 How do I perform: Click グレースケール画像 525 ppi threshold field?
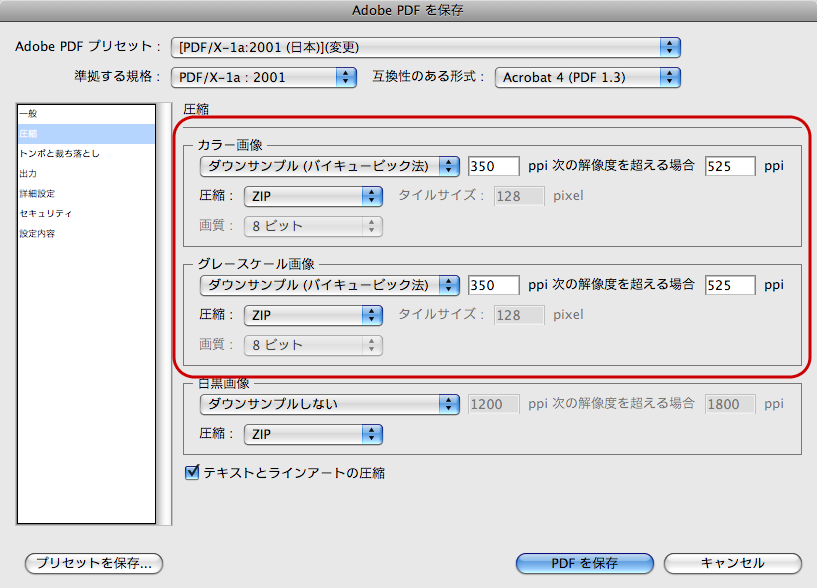(x=730, y=285)
